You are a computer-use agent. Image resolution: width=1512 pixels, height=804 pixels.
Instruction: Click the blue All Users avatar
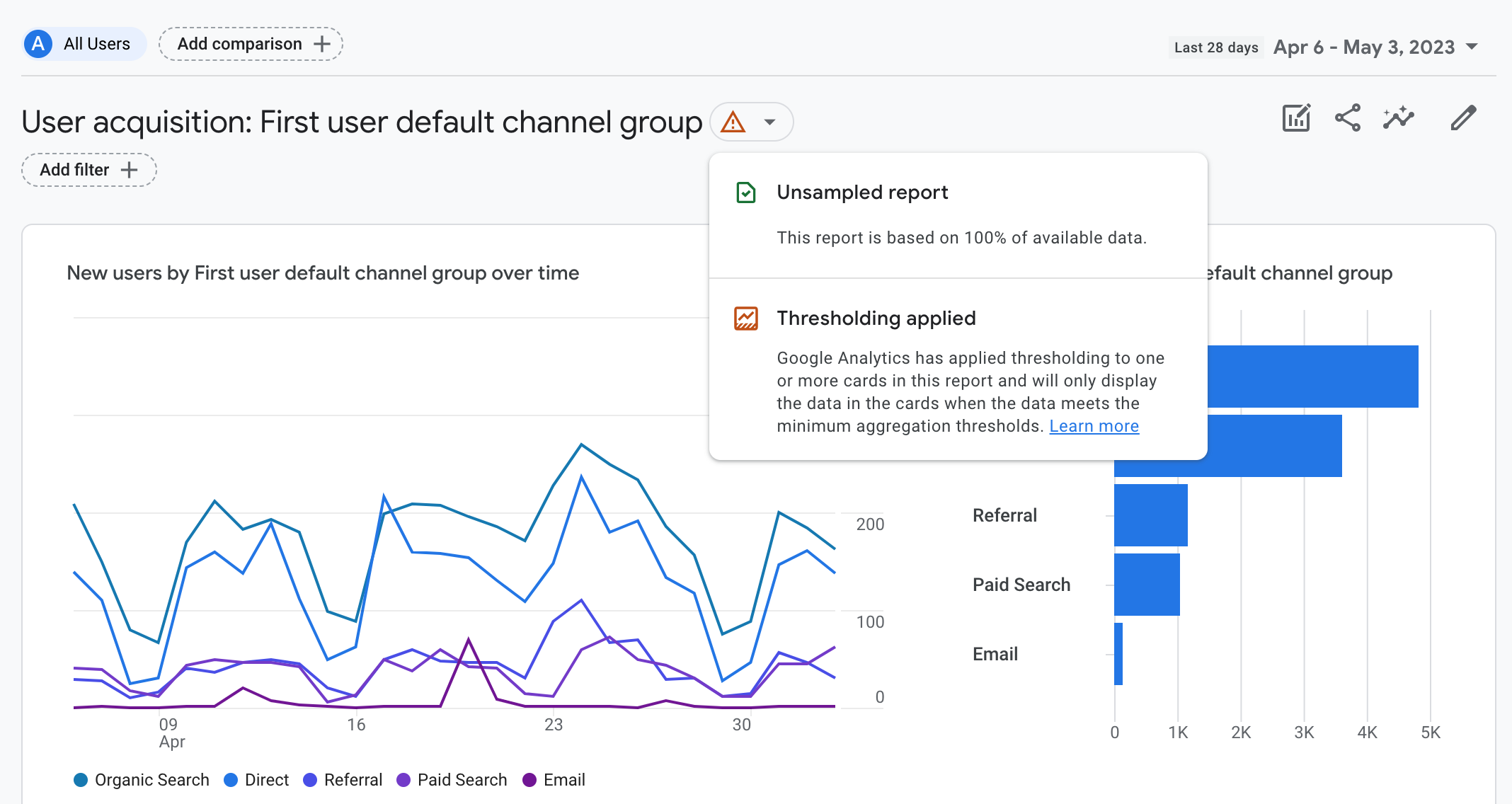38,44
